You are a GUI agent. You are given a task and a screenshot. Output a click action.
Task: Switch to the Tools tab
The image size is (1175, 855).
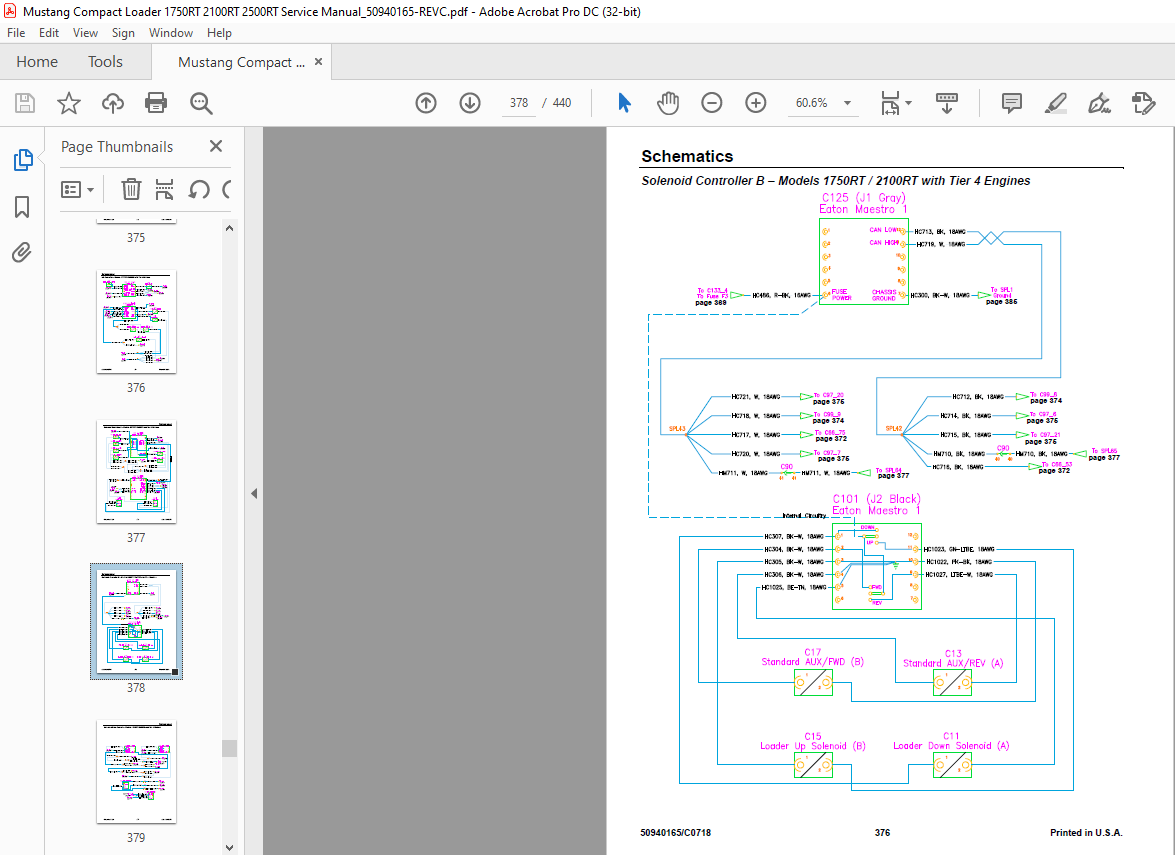(x=105, y=61)
